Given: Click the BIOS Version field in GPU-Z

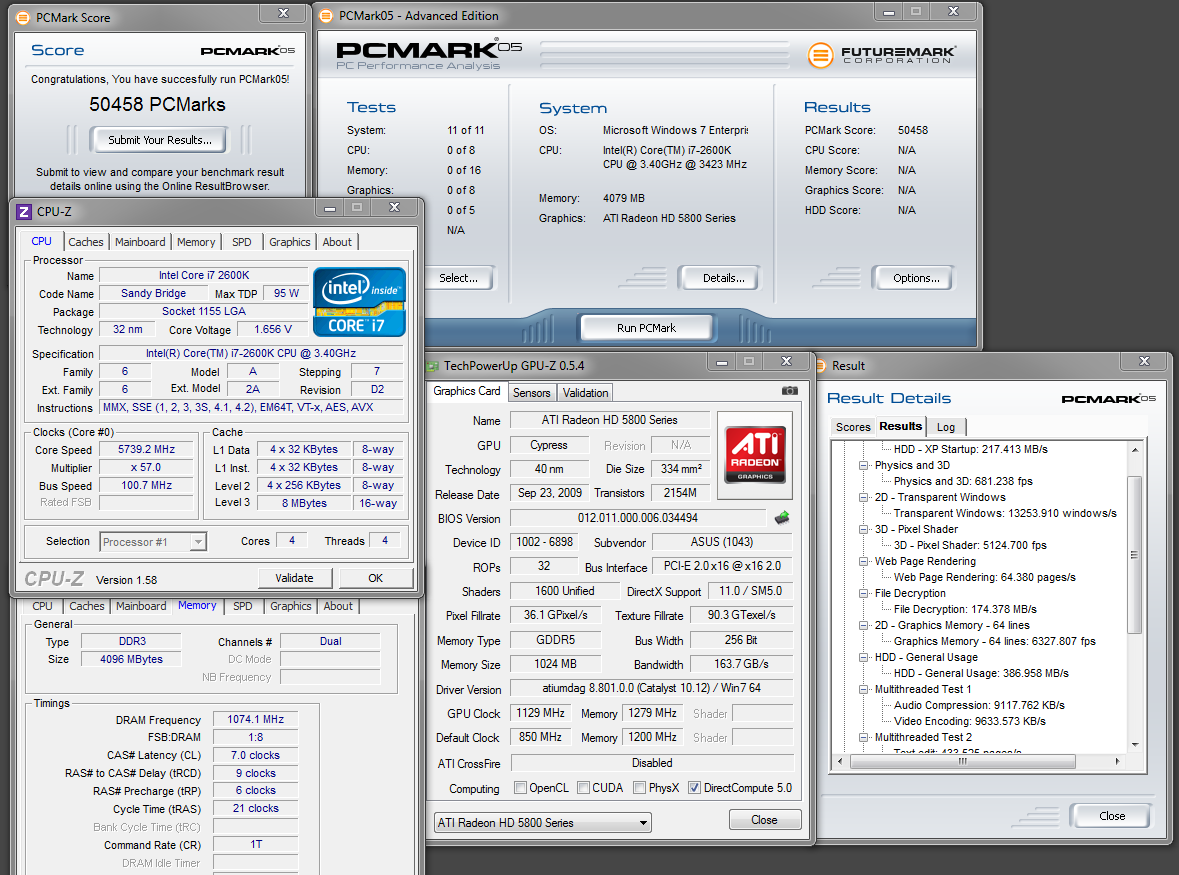Looking at the screenshot, I should (638, 518).
